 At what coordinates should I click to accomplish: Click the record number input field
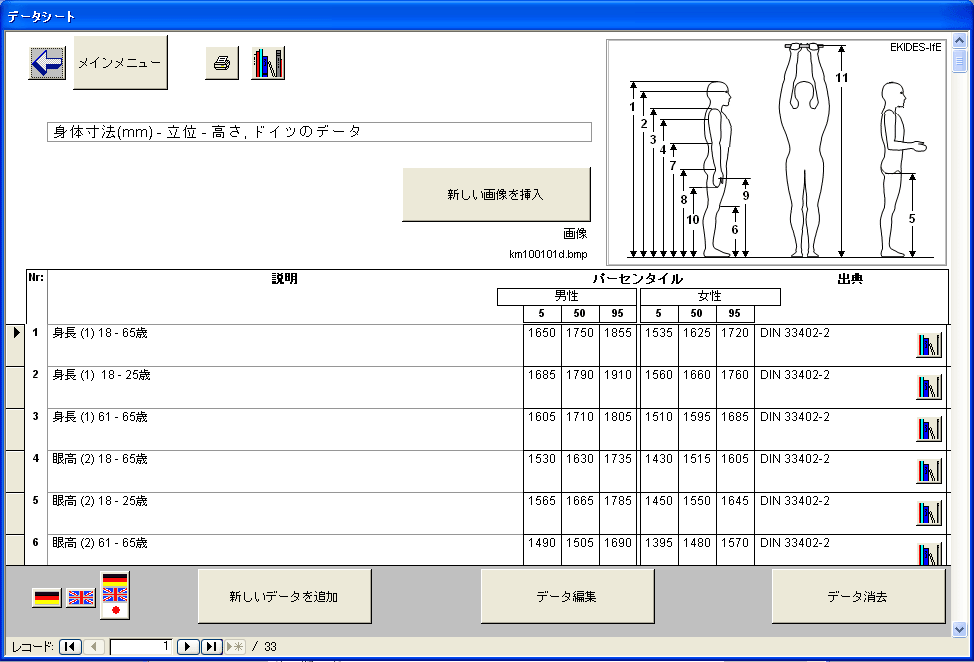coord(140,647)
